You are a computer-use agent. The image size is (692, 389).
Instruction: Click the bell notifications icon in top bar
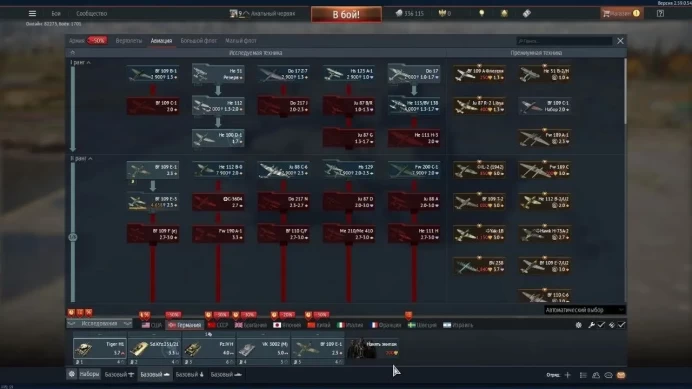coord(504,13)
